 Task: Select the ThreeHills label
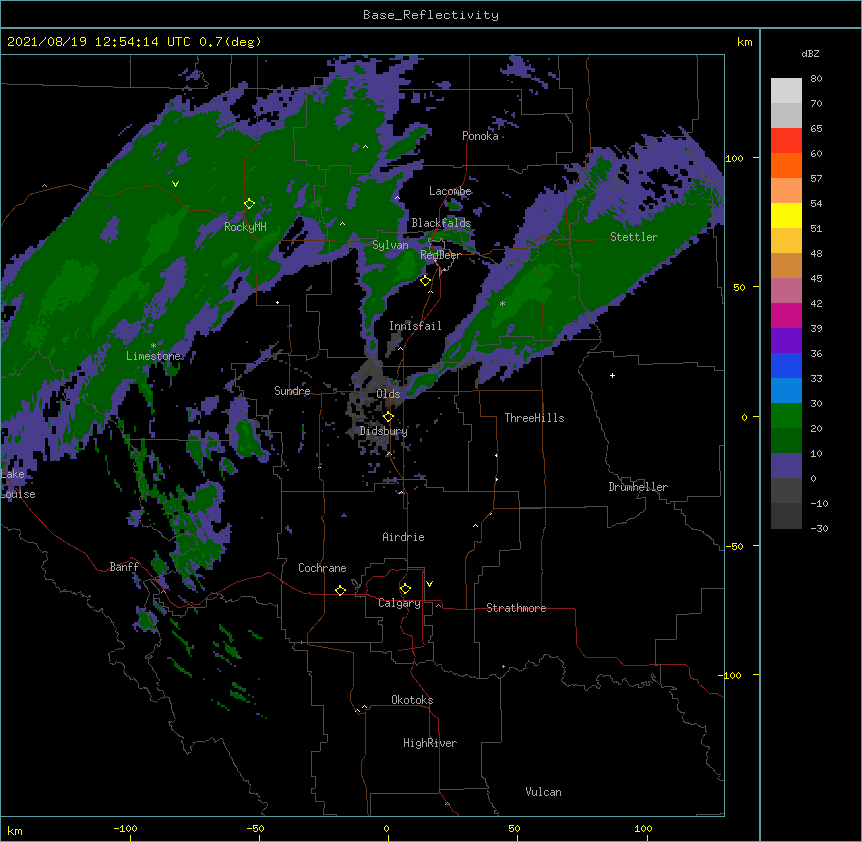[534, 418]
